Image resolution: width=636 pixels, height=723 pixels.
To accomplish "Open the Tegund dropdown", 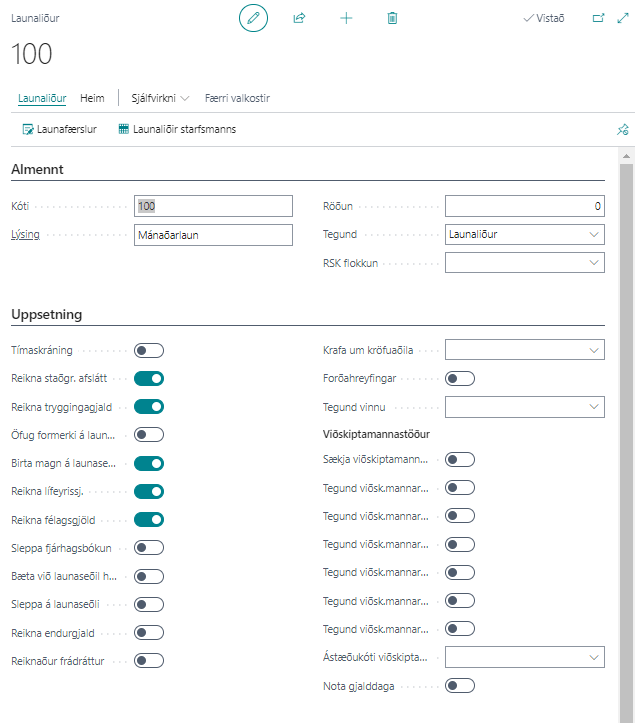I will click(x=524, y=234).
